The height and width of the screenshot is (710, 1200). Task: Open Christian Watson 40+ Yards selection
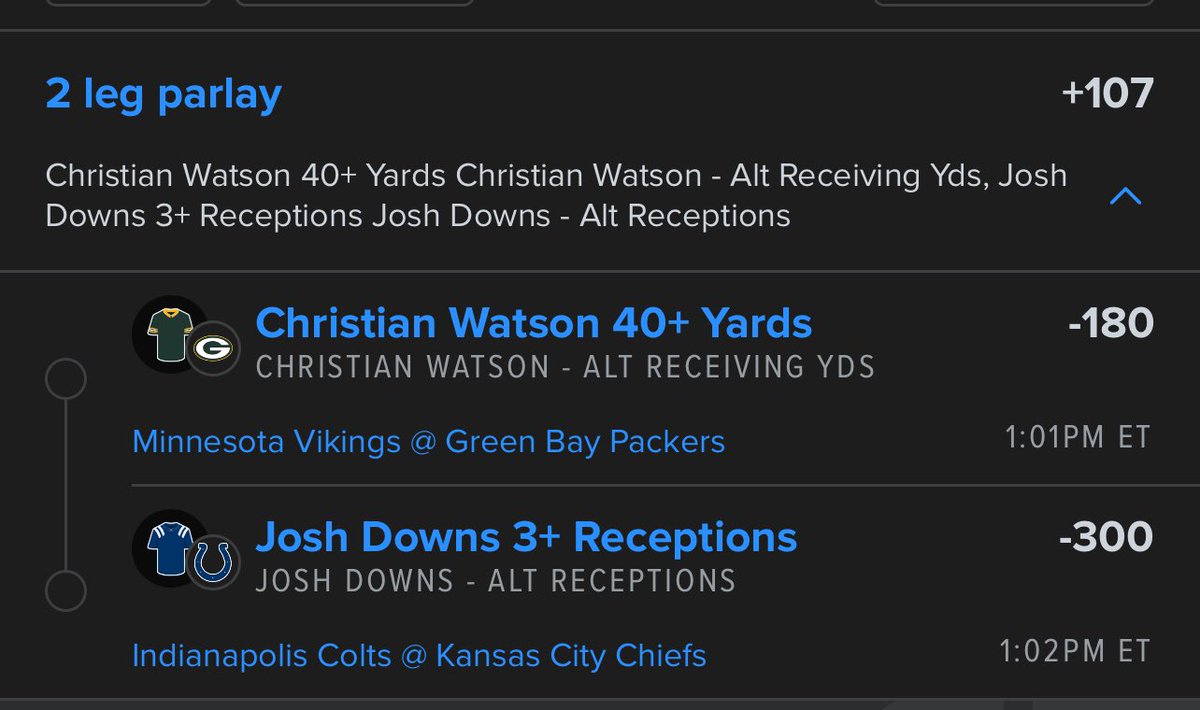click(x=534, y=323)
